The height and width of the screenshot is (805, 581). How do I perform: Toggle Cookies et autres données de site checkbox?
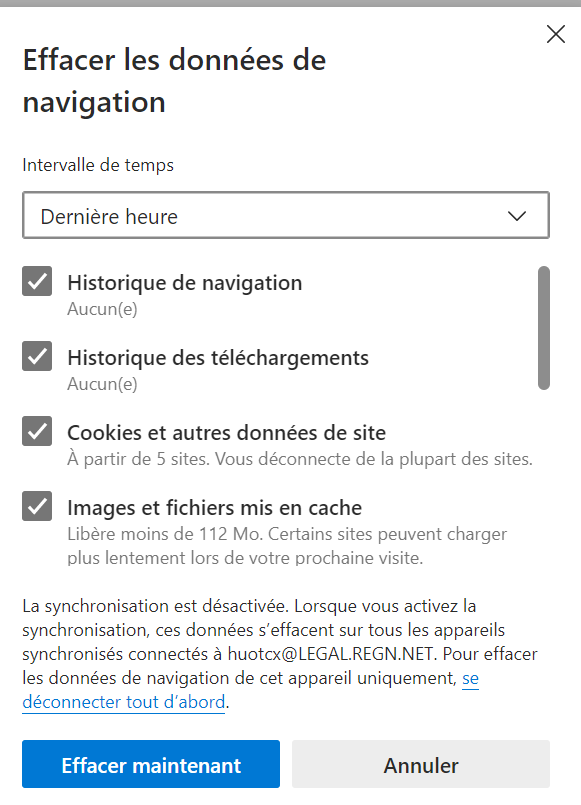[37, 431]
